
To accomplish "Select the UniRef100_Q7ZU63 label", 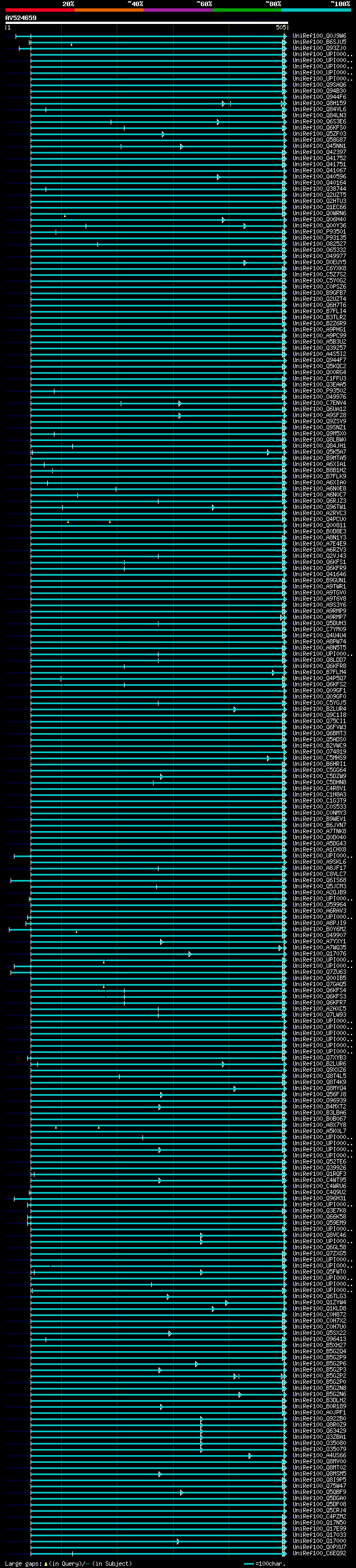I will 319,972.
